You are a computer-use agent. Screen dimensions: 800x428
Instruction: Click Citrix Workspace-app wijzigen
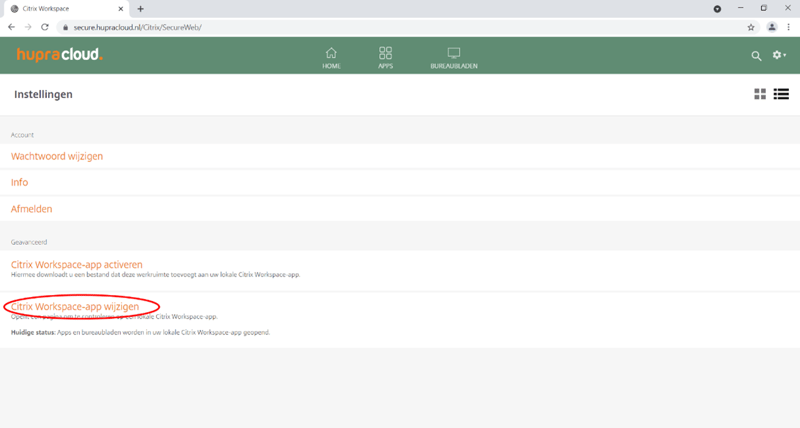click(x=75, y=306)
